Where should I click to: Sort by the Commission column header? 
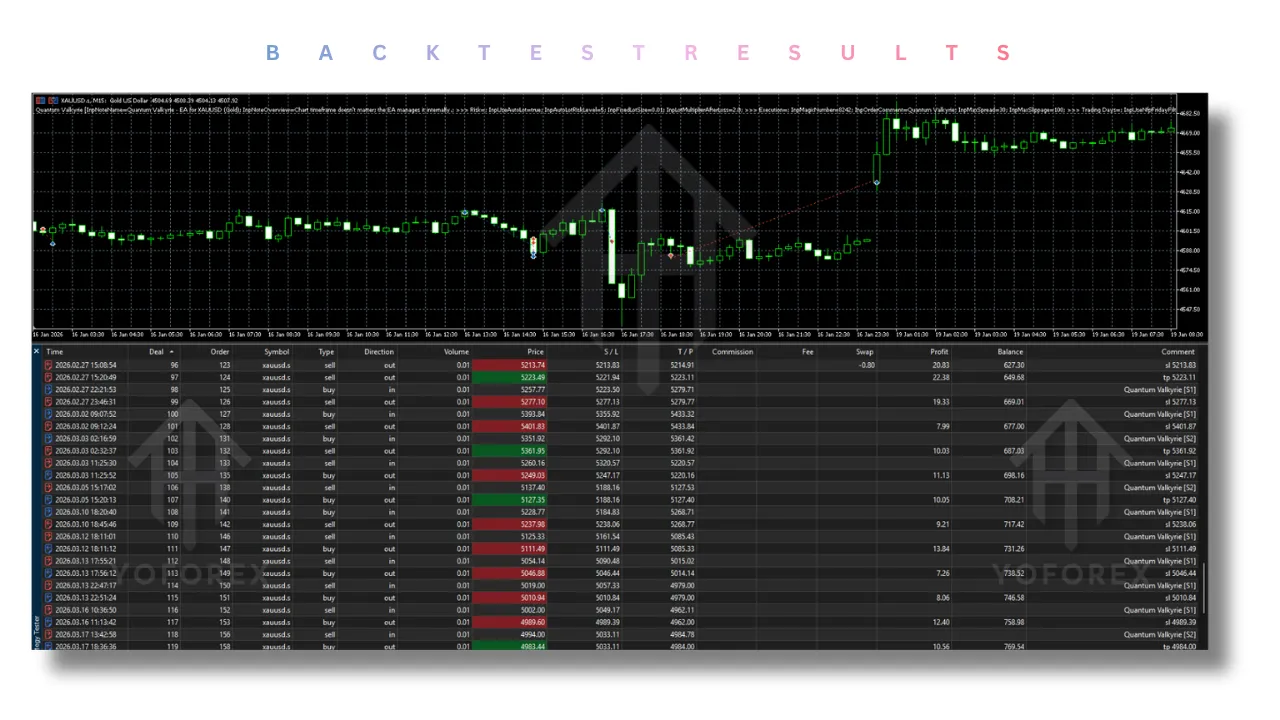pyautogui.click(x=732, y=352)
